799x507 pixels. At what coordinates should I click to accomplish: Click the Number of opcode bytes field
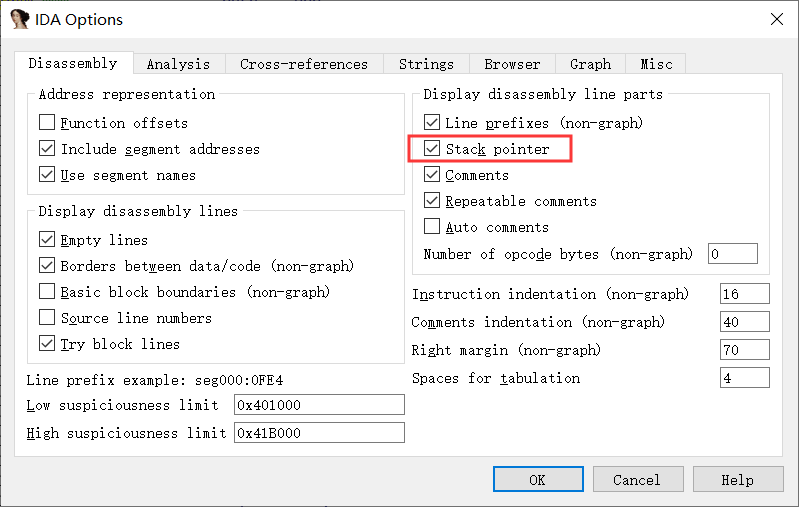(733, 254)
